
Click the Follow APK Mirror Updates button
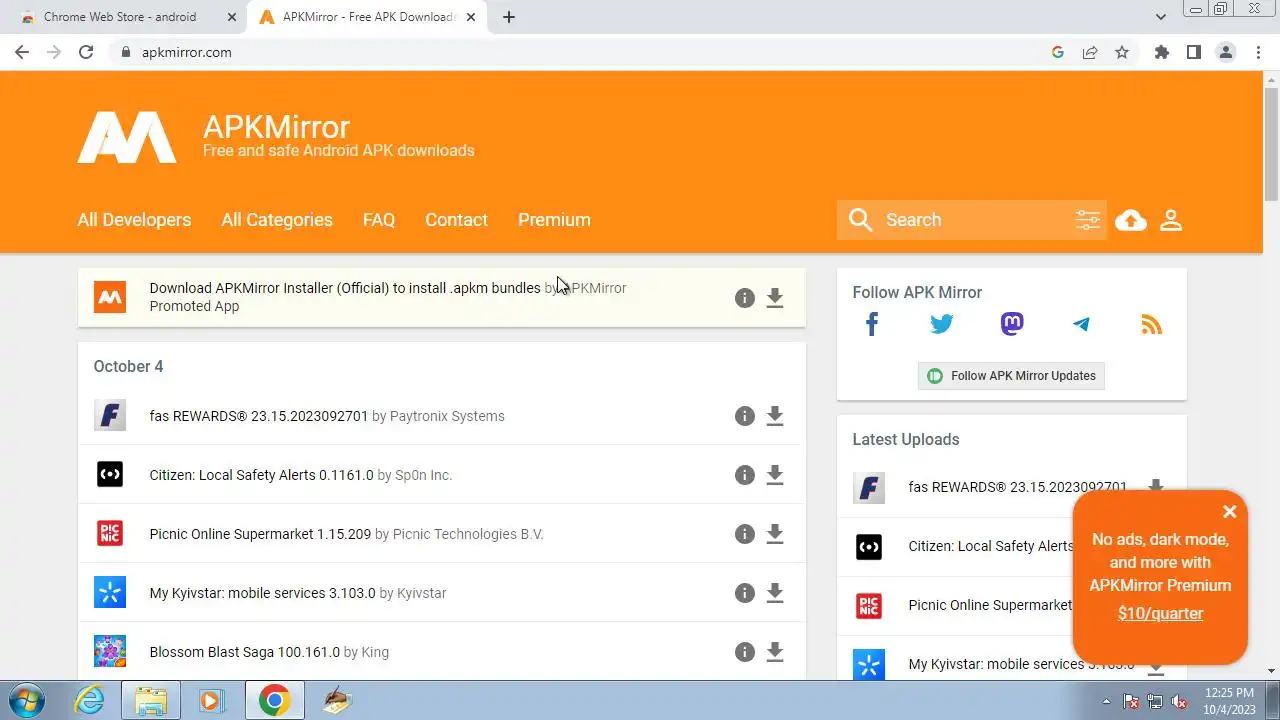point(1011,376)
